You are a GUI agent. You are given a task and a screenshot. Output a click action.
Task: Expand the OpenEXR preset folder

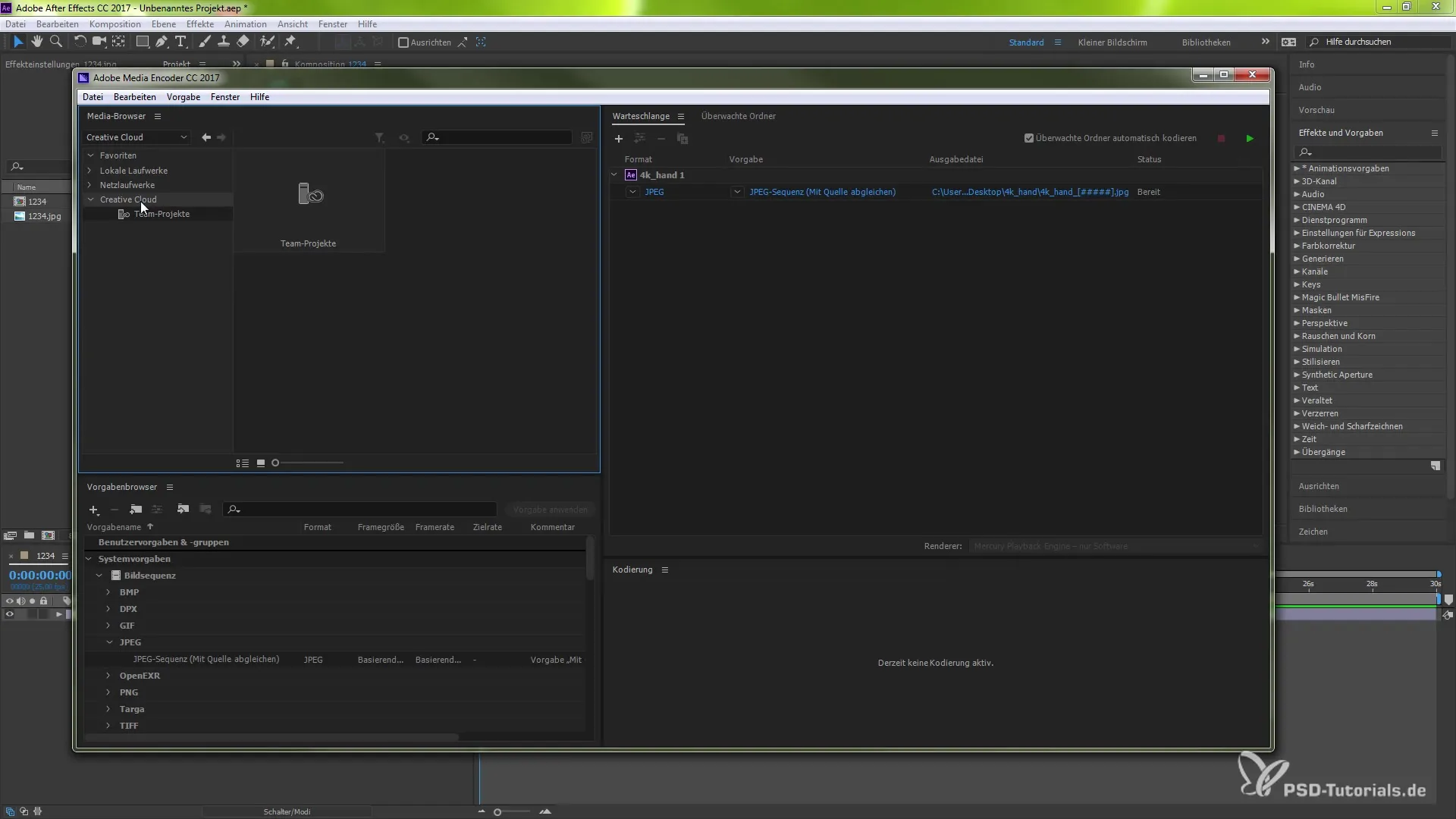[x=108, y=676]
